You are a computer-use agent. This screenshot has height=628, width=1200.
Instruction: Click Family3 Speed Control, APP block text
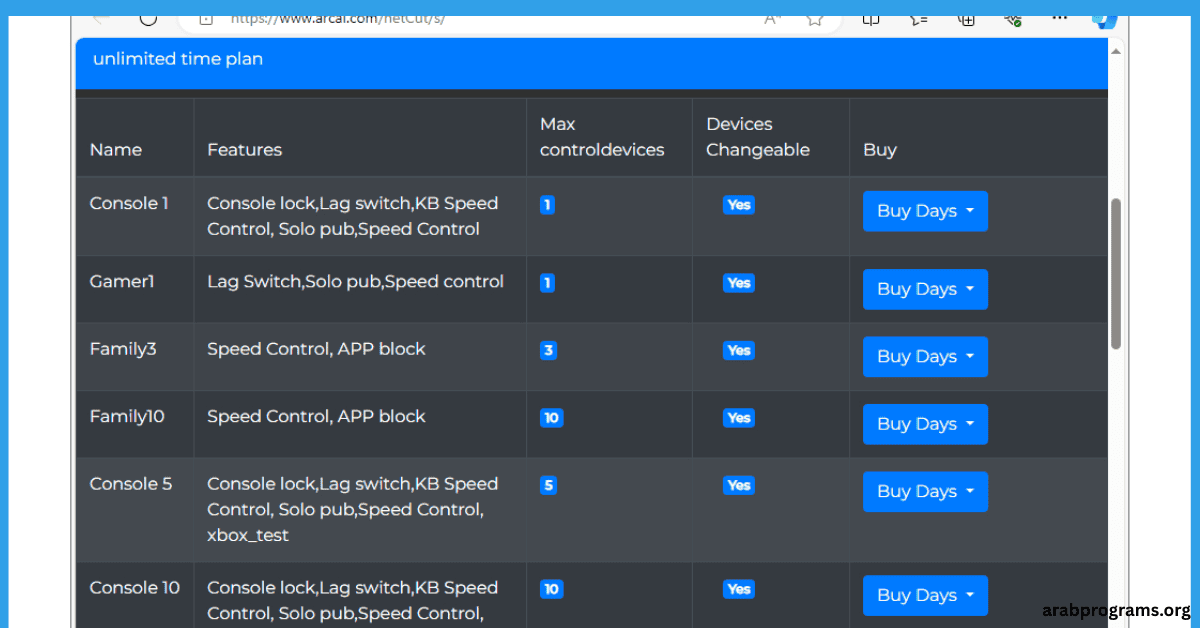[x=316, y=349]
